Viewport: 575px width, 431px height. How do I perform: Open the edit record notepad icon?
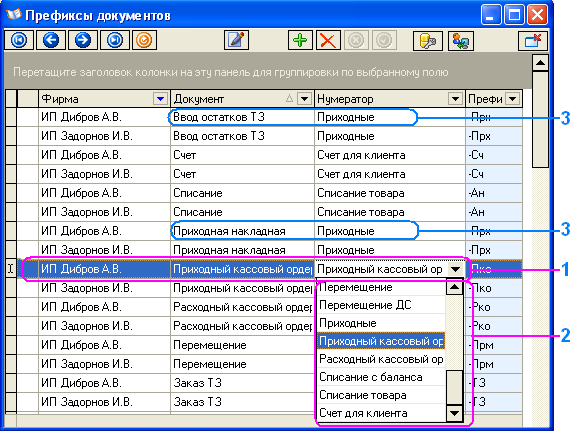pyautogui.click(x=237, y=40)
